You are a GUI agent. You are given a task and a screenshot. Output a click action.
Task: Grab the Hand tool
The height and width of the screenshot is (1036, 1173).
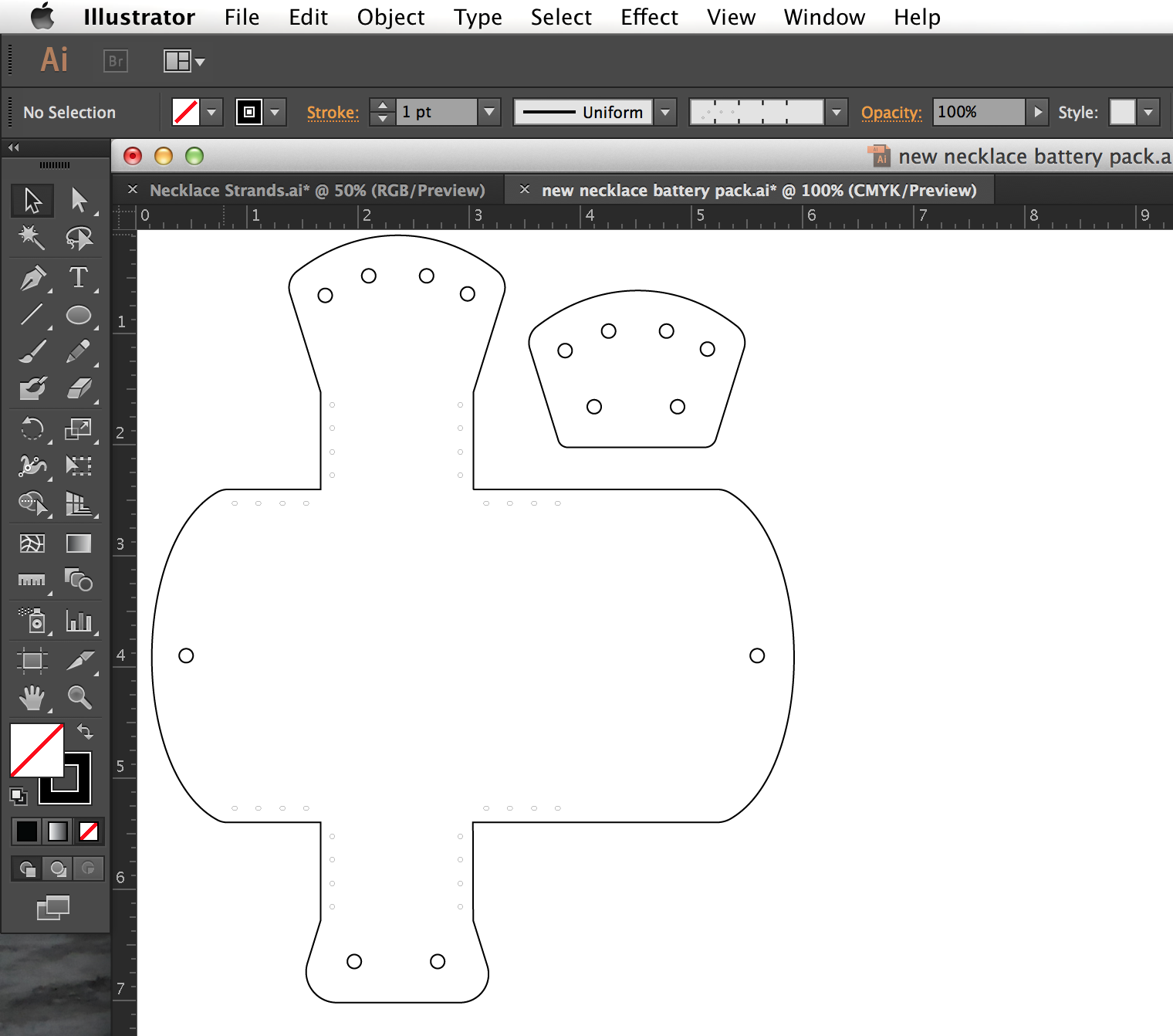click(31, 697)
